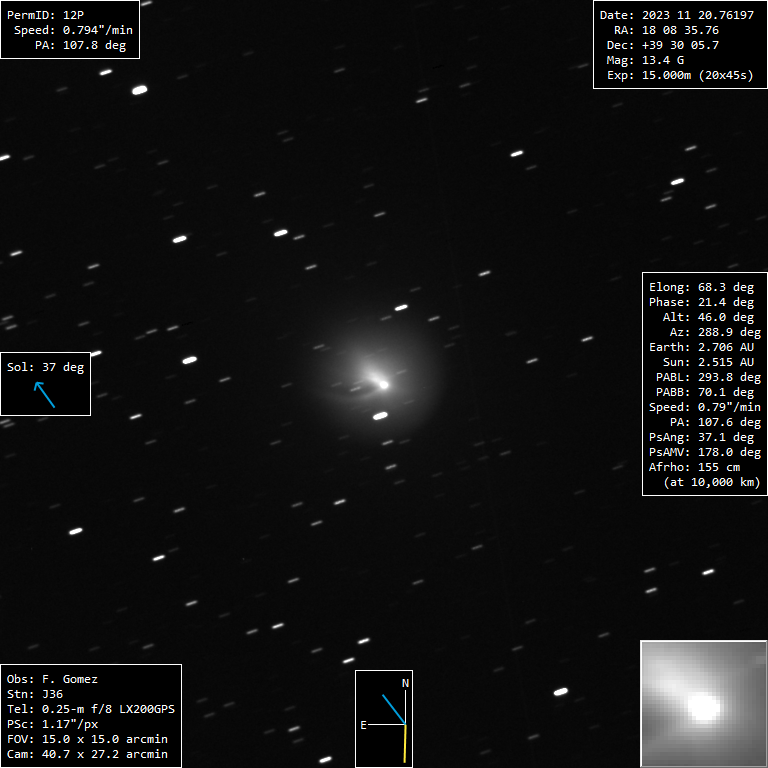Click the 'PermID: 12P' text
The height and width of the screenshot is (768, 768).
point(45,15)
